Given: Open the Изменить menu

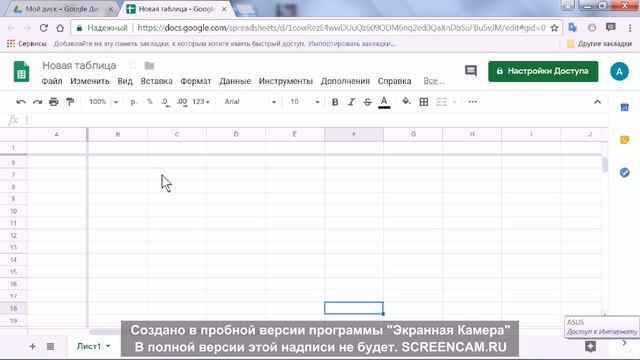Looking at the screenshot, I should [90, 81].
